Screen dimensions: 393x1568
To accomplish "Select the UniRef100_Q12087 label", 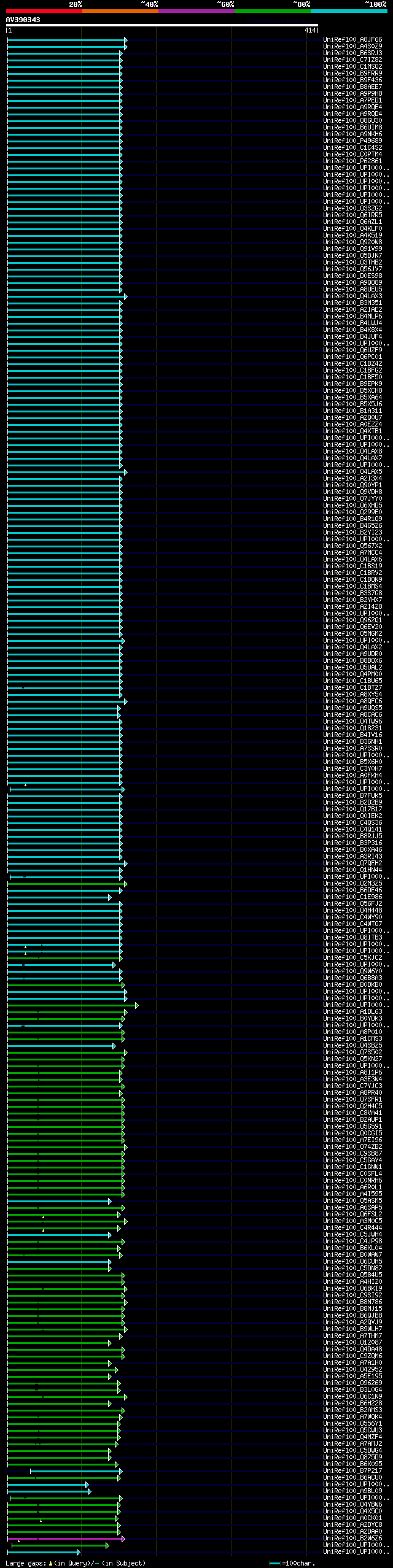I will point(352,1342).
